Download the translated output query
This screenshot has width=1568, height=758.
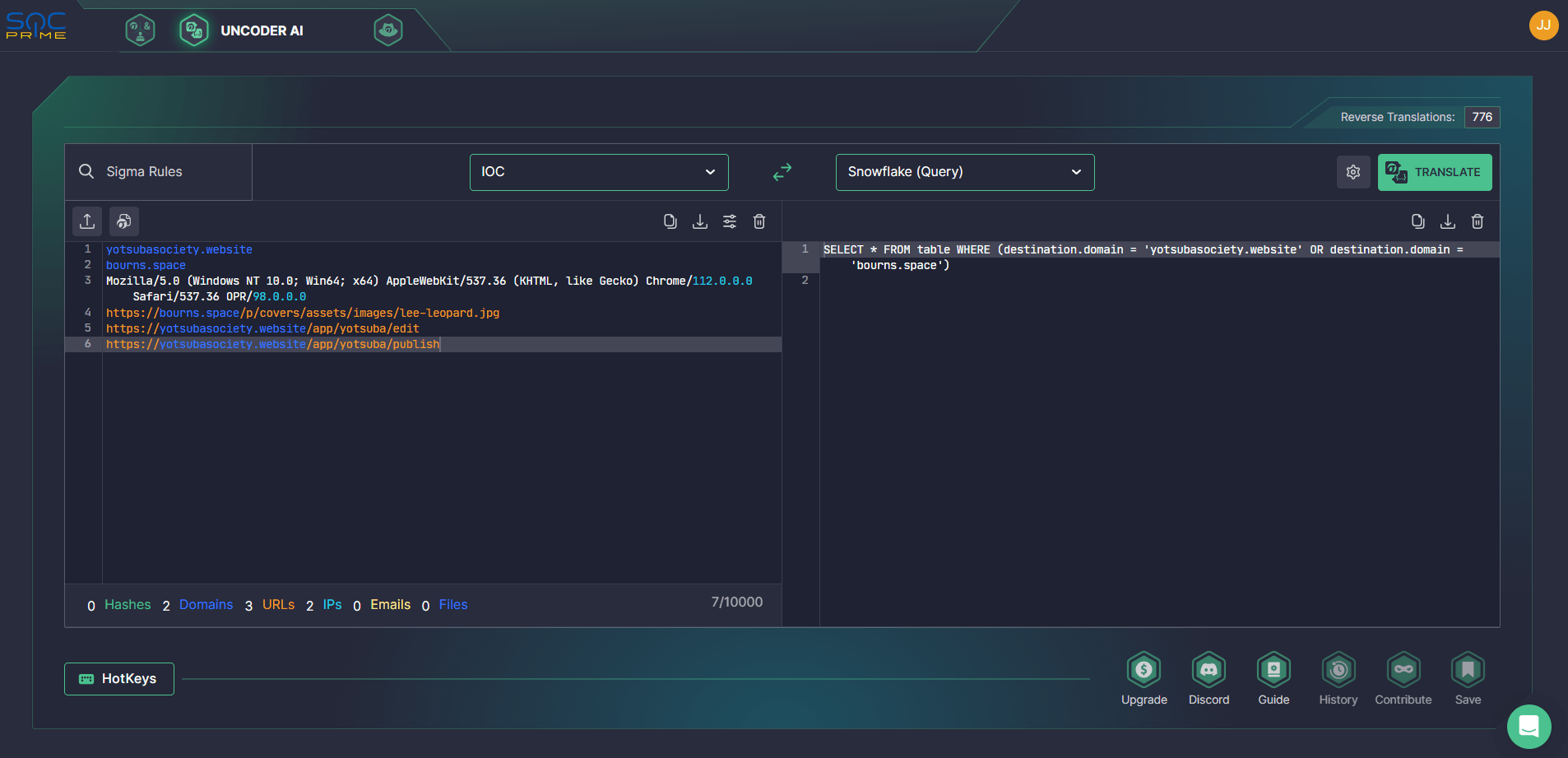(1447, 221)
